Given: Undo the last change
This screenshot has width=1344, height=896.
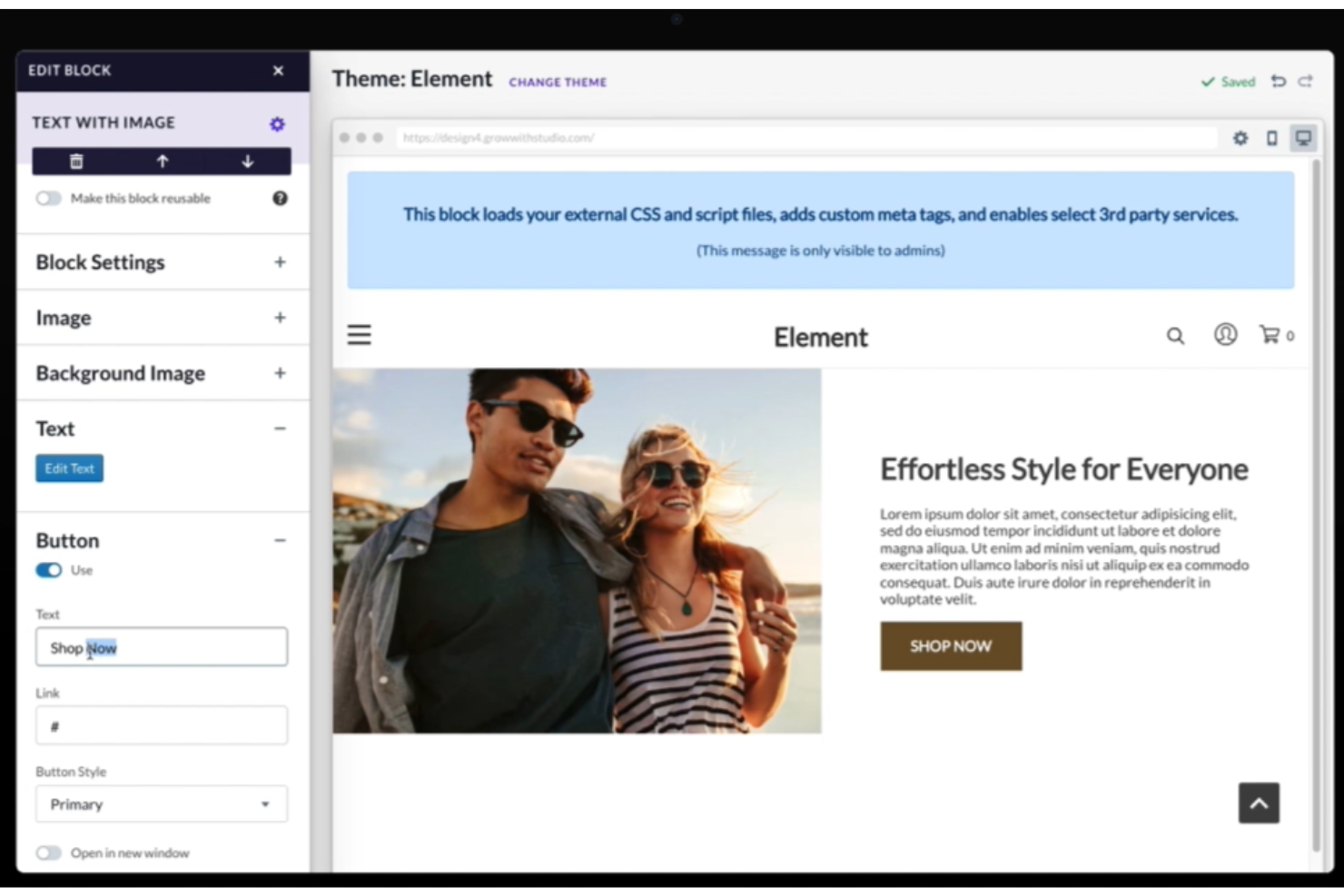Looking at the screenshot, I should (1279, 81).
